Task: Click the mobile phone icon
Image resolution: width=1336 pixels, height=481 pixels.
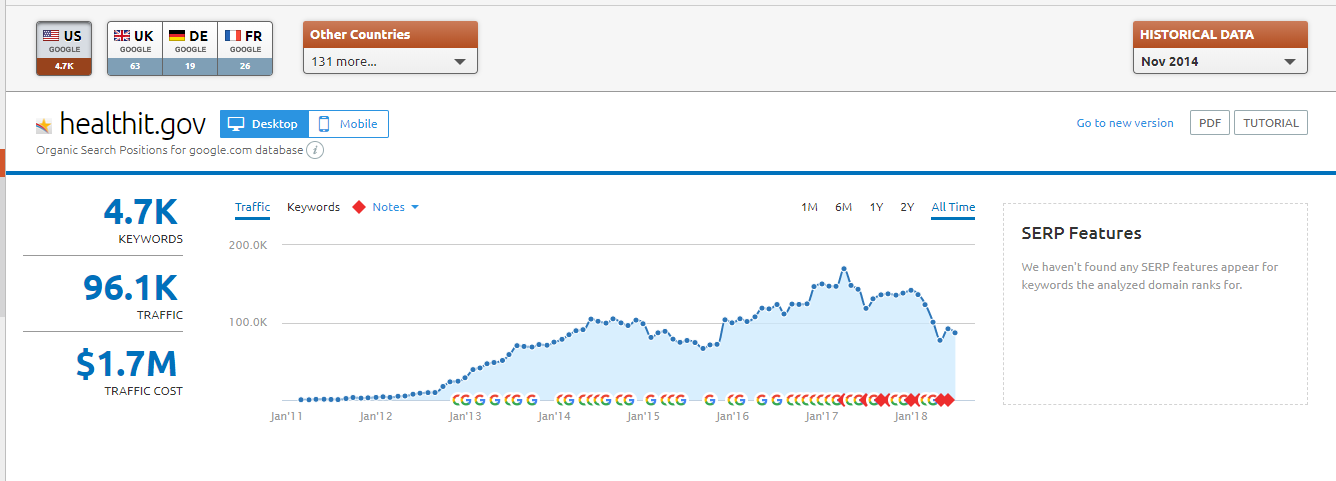Action: (x=324, y=124)
